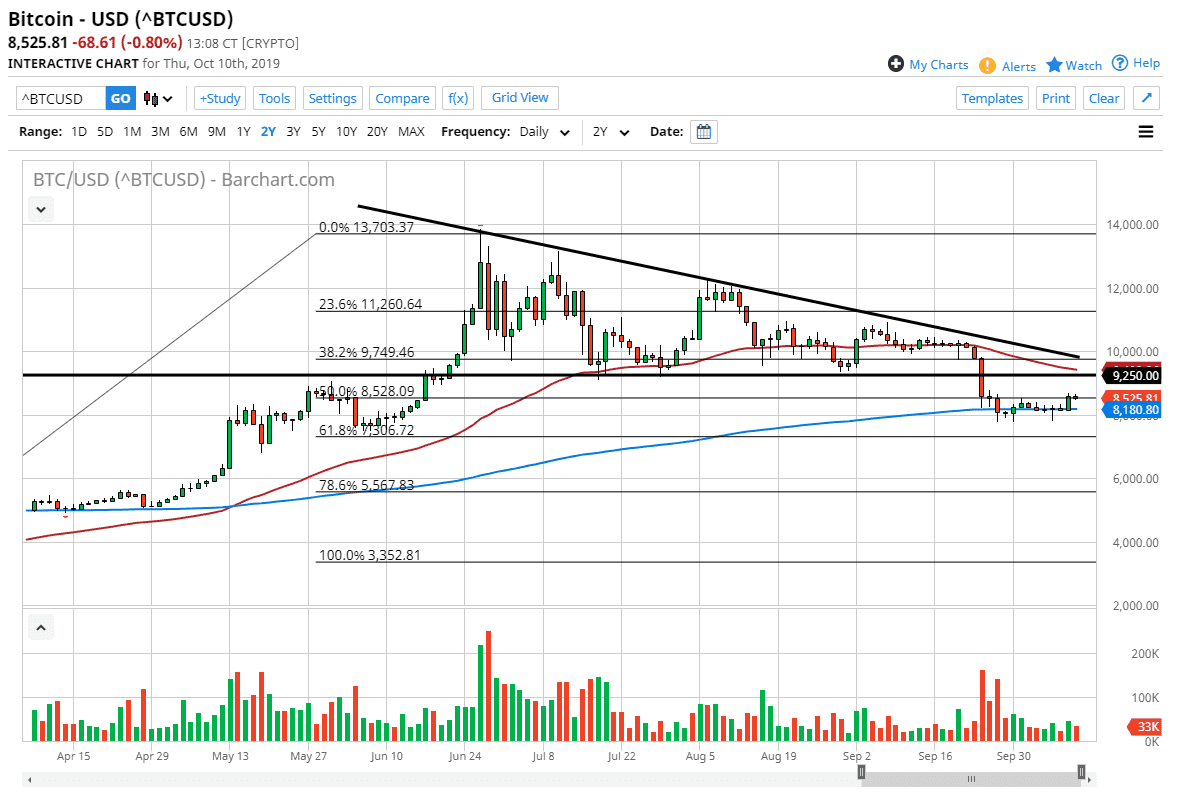
Task: Open Help
Action: pos(1136,63)
